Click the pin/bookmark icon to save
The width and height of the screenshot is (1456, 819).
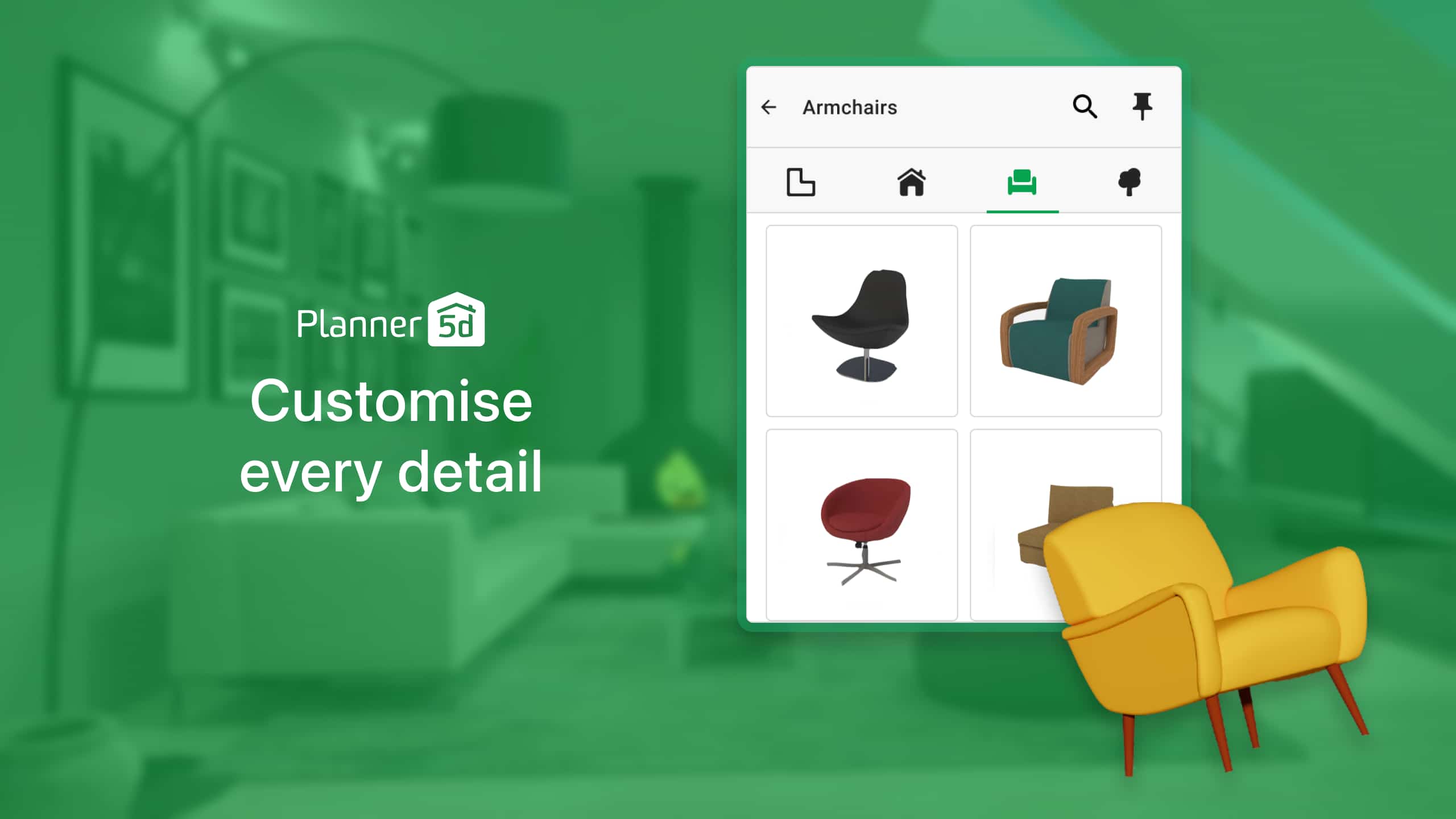click(1142, 107)
